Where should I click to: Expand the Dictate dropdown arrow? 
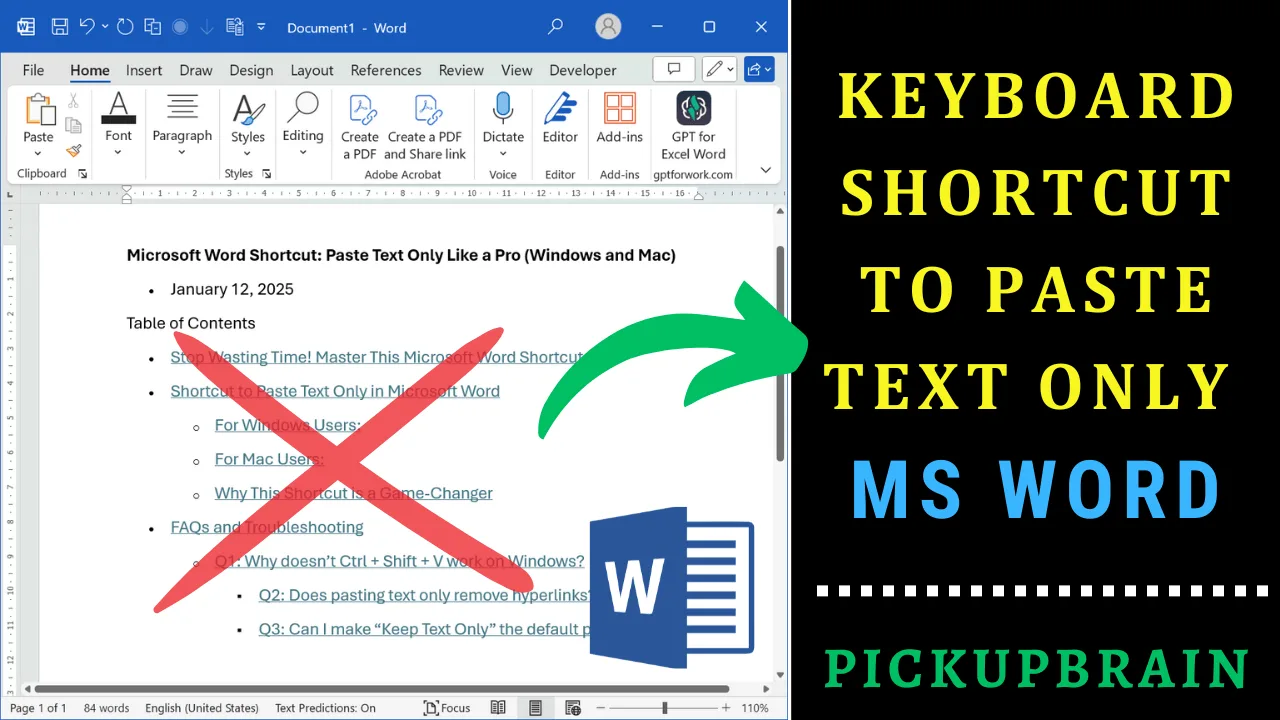[x=503, y=154]
